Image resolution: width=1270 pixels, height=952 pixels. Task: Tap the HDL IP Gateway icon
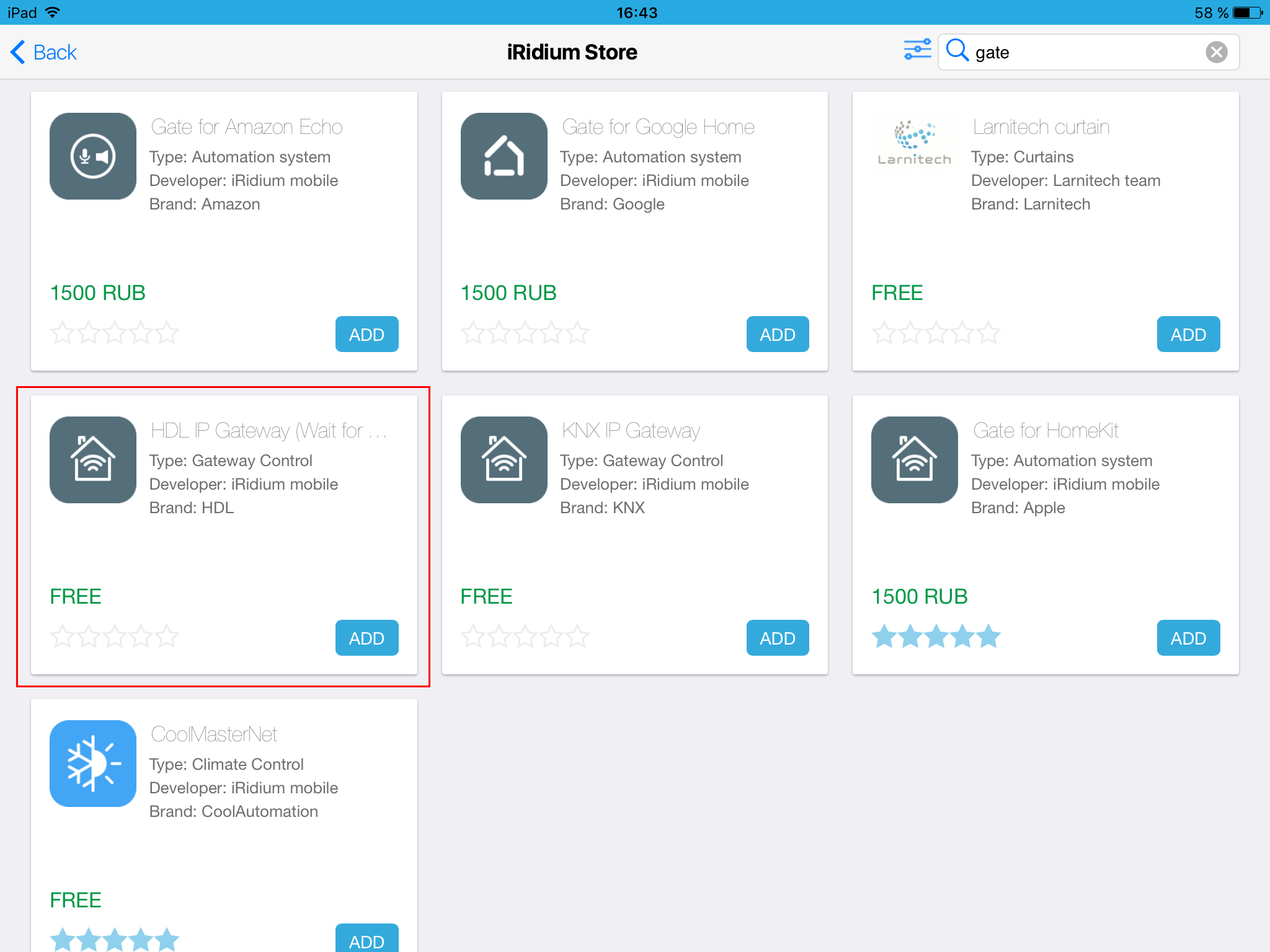coord(93,460)
